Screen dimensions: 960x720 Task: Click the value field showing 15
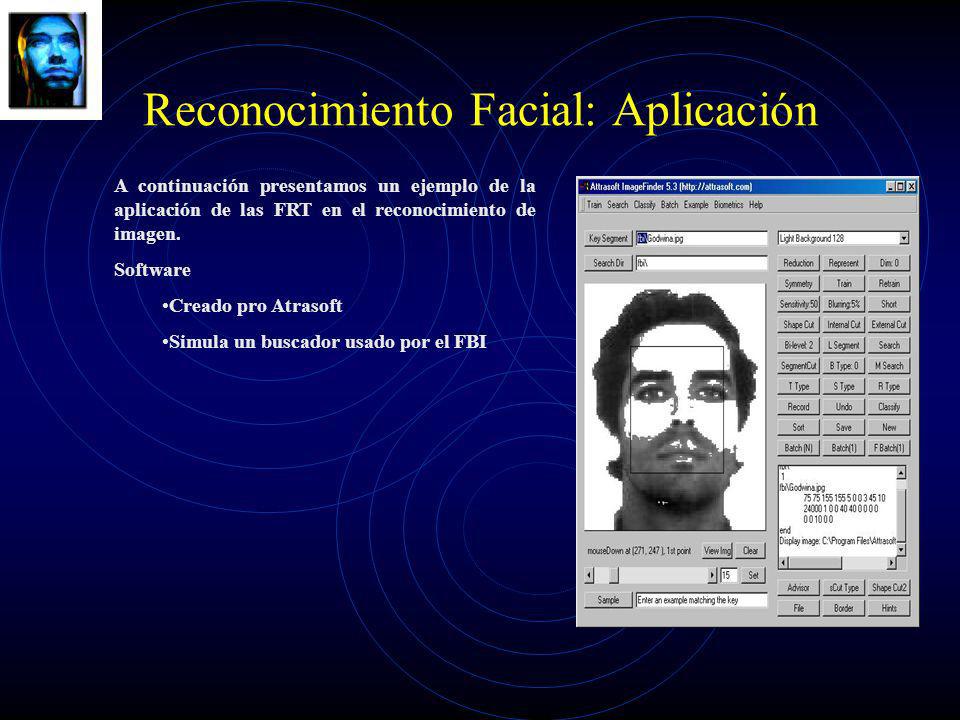(x=729, y=576)
